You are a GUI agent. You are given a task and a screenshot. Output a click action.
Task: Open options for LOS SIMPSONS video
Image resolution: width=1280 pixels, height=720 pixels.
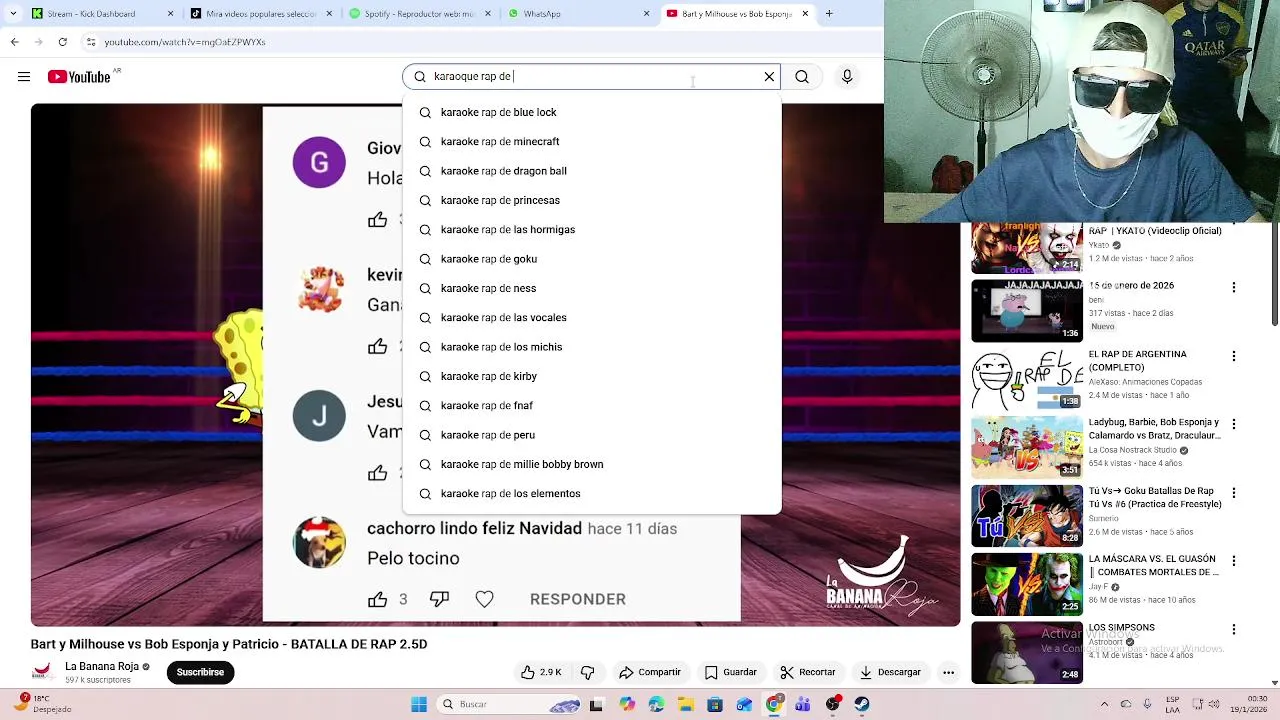point(1233,629)
